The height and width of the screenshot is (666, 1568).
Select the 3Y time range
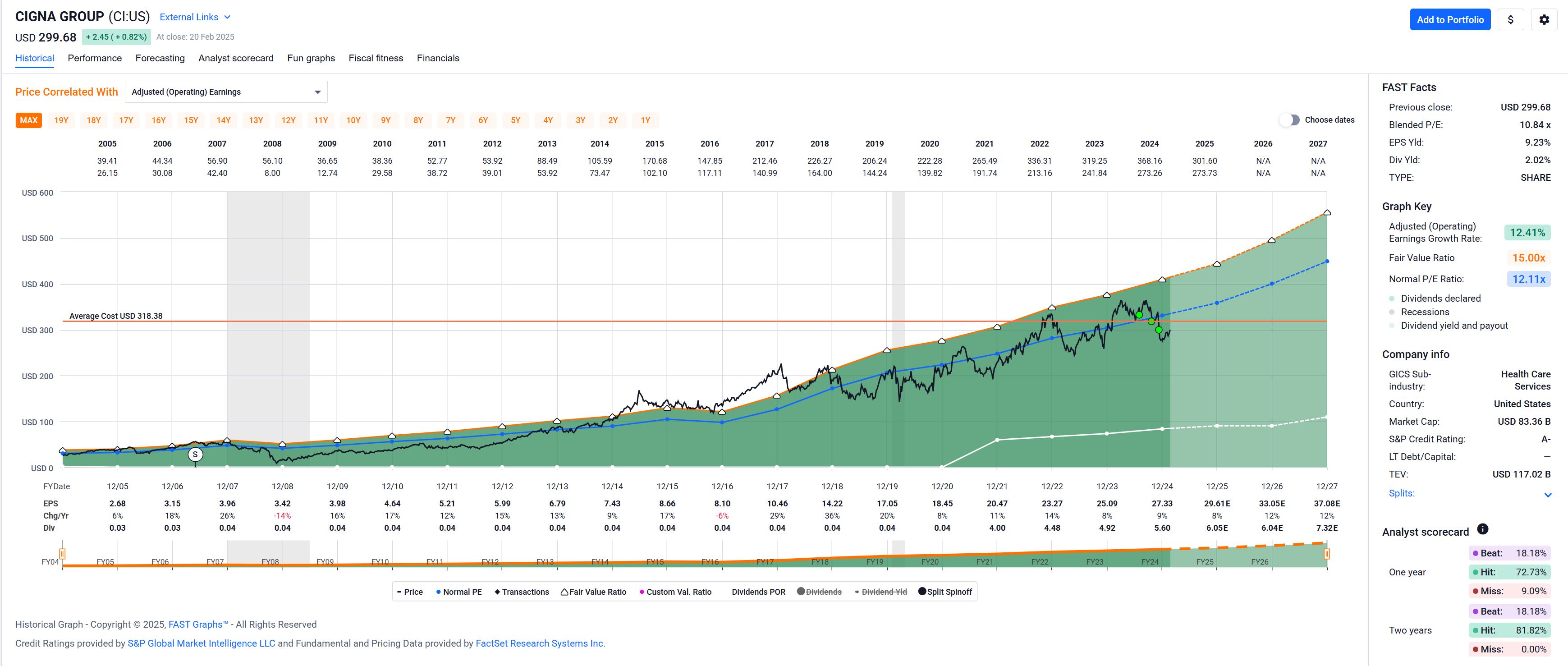click(x=581, y=120)
